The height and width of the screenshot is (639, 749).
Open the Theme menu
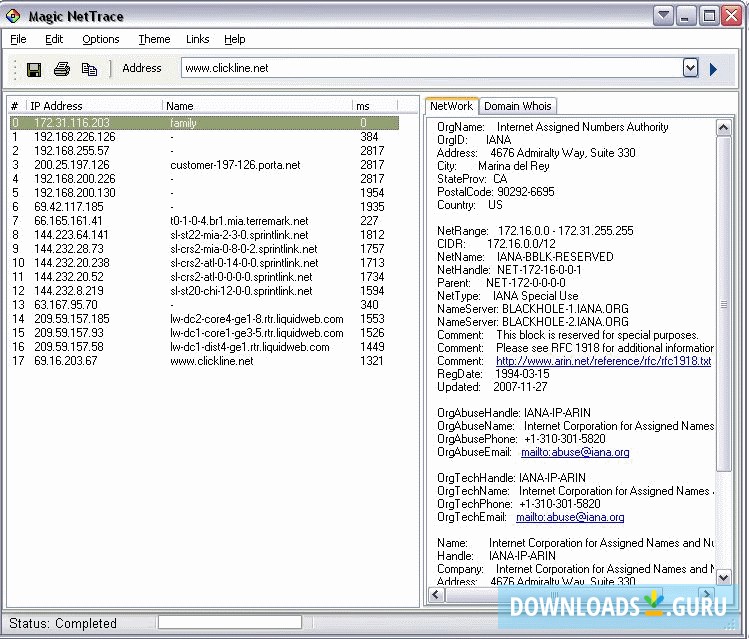[x=154, y=39]
